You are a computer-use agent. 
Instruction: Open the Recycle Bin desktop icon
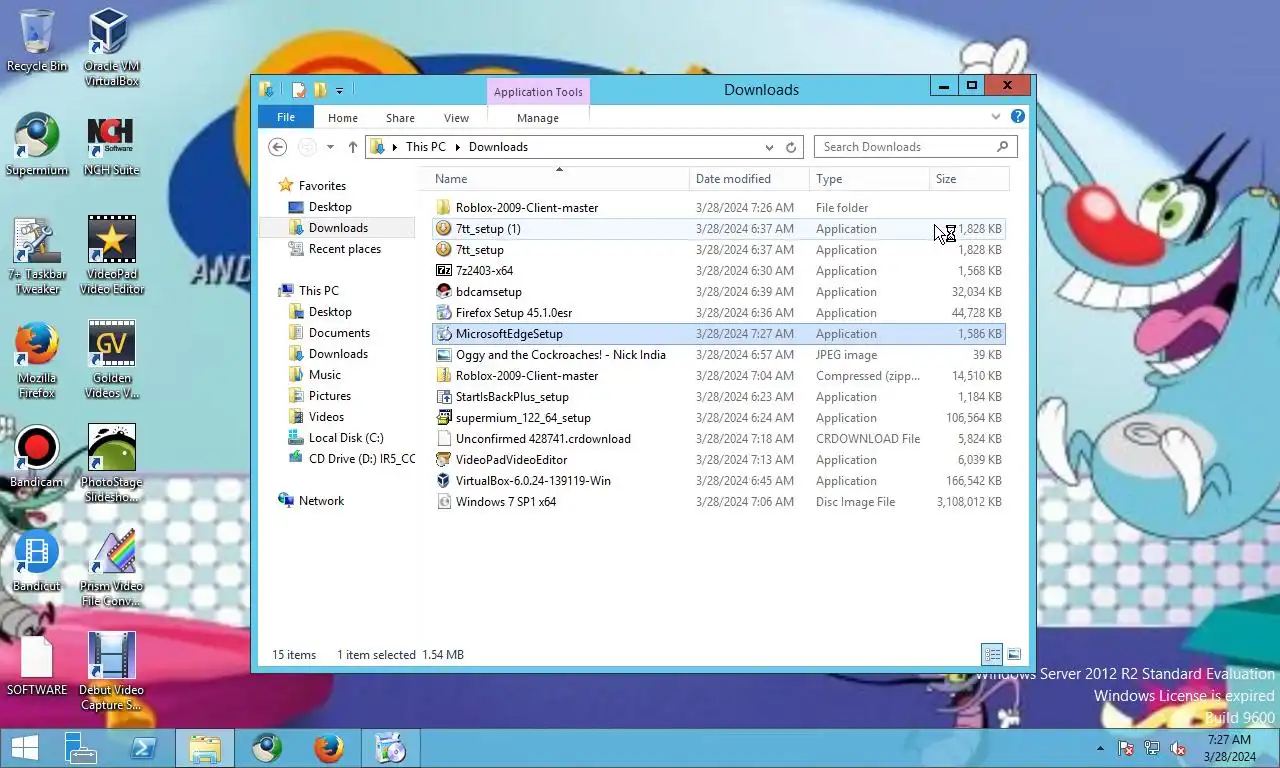(37, 41)
